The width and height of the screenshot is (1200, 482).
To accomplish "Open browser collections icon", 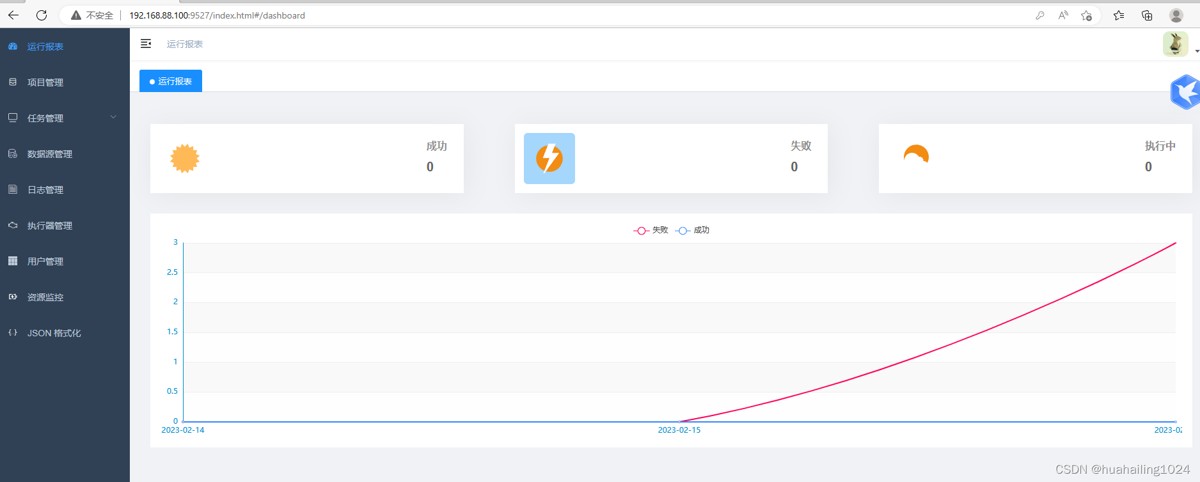I will (1147, 16).
